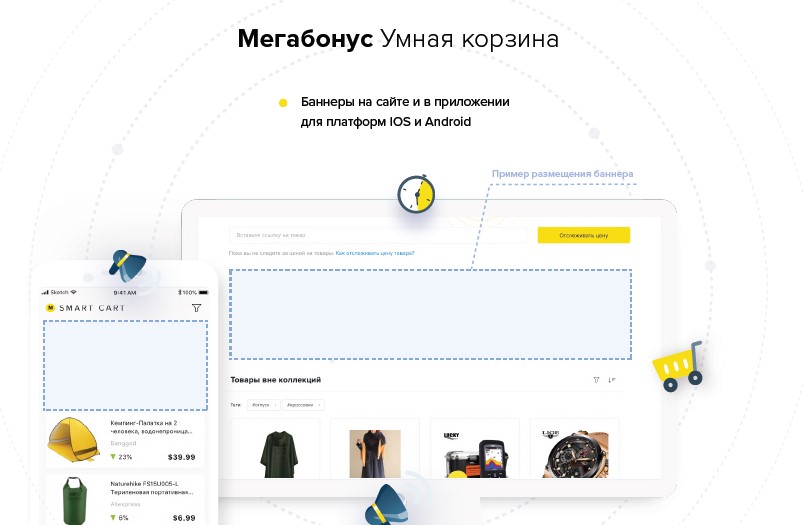Open the wristwatch product card
The image size is (803, 525).
(x=575, y=449)
